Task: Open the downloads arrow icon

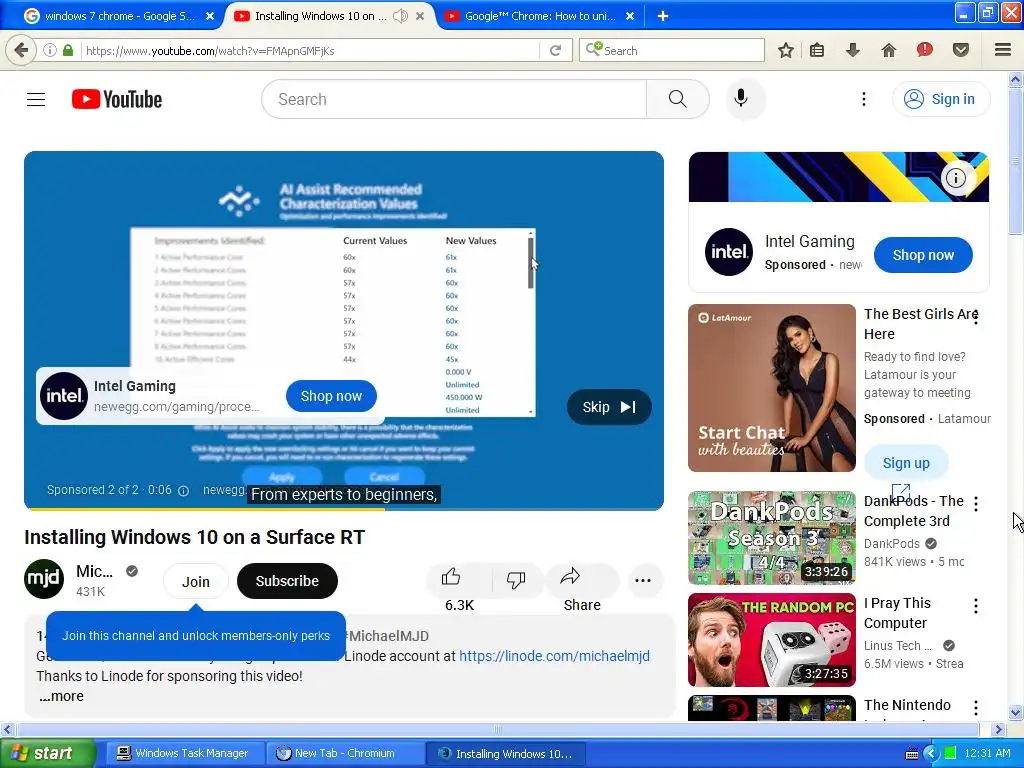Action: click(x=852, y=50)
